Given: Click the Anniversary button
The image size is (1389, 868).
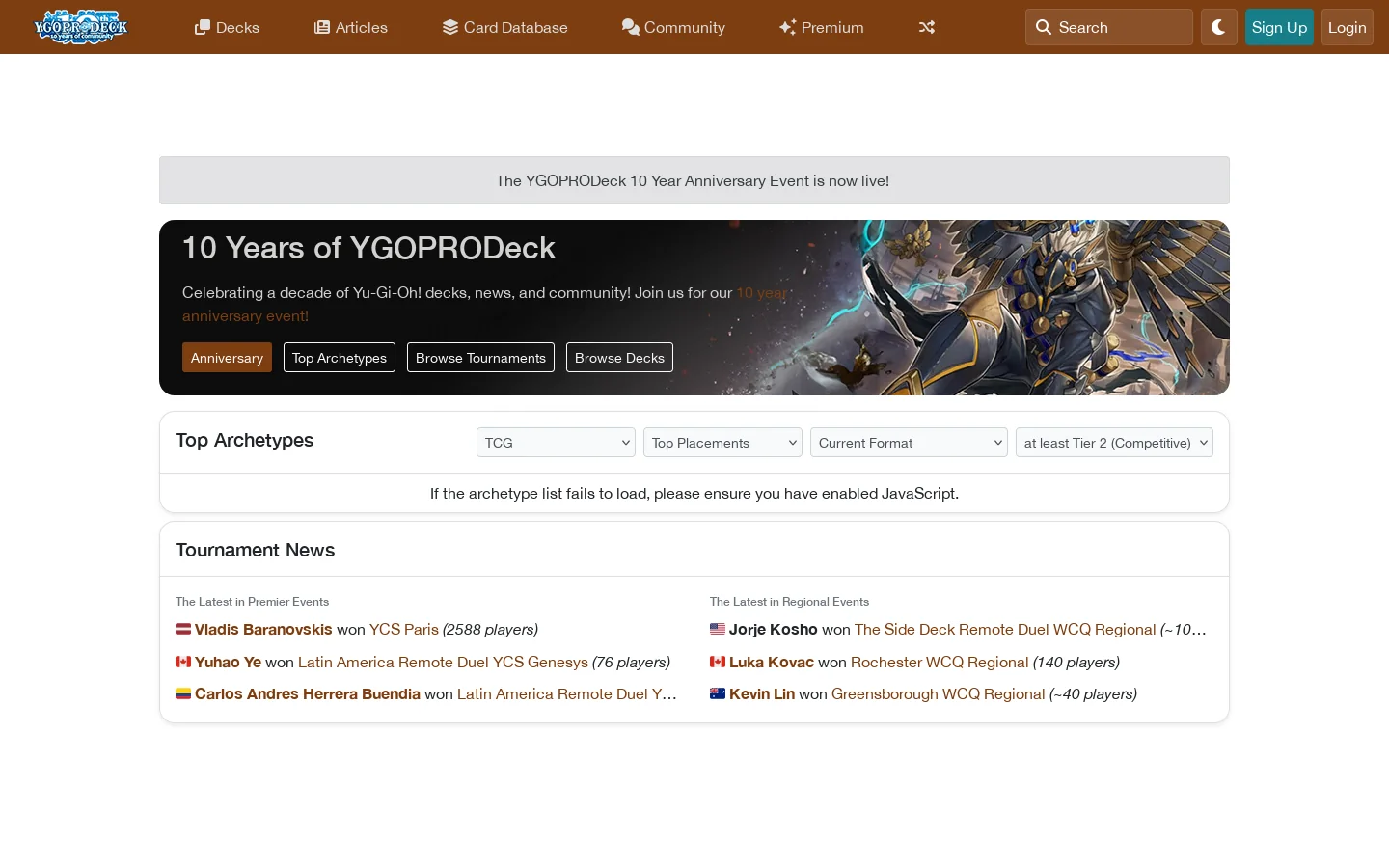Looking at the screenshot, I should click(x=227, y=358).
